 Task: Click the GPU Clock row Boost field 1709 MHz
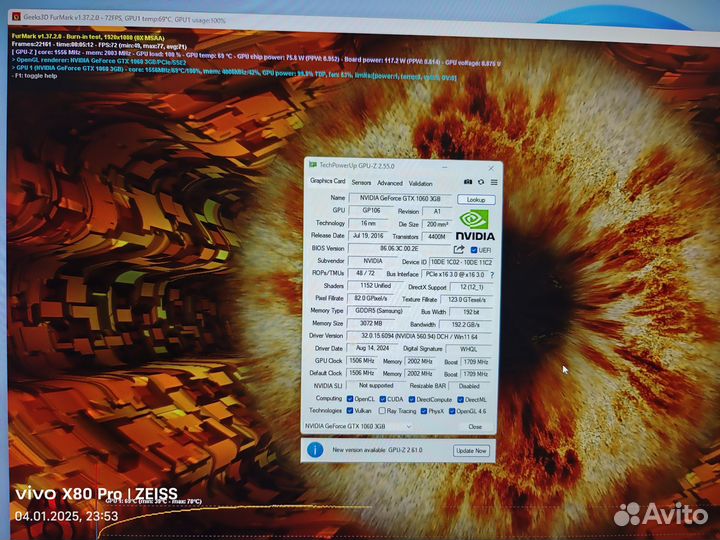pyautogui.click(x=475, y=362)
